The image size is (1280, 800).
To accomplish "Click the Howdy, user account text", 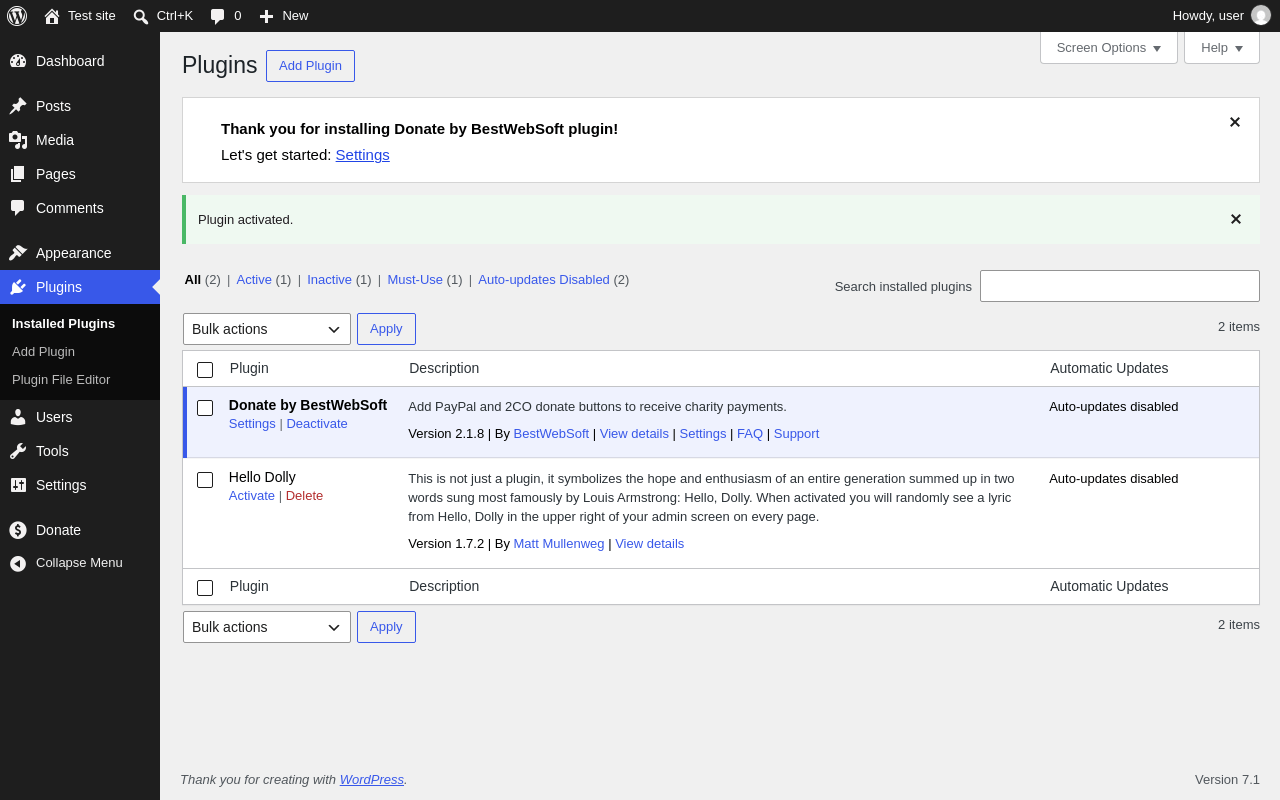I will tap(1208, 16).
